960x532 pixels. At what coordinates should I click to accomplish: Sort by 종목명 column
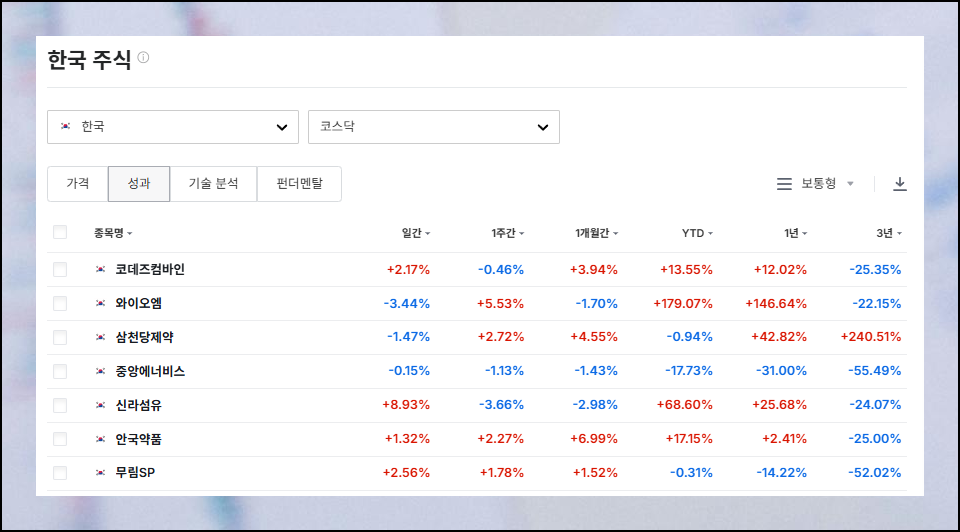(x=113, y=233)
